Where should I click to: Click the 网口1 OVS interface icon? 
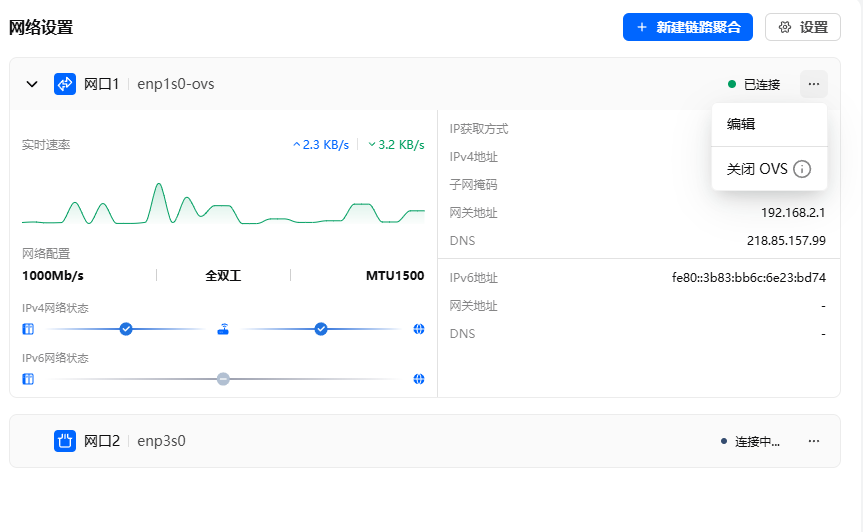point(65,84)
